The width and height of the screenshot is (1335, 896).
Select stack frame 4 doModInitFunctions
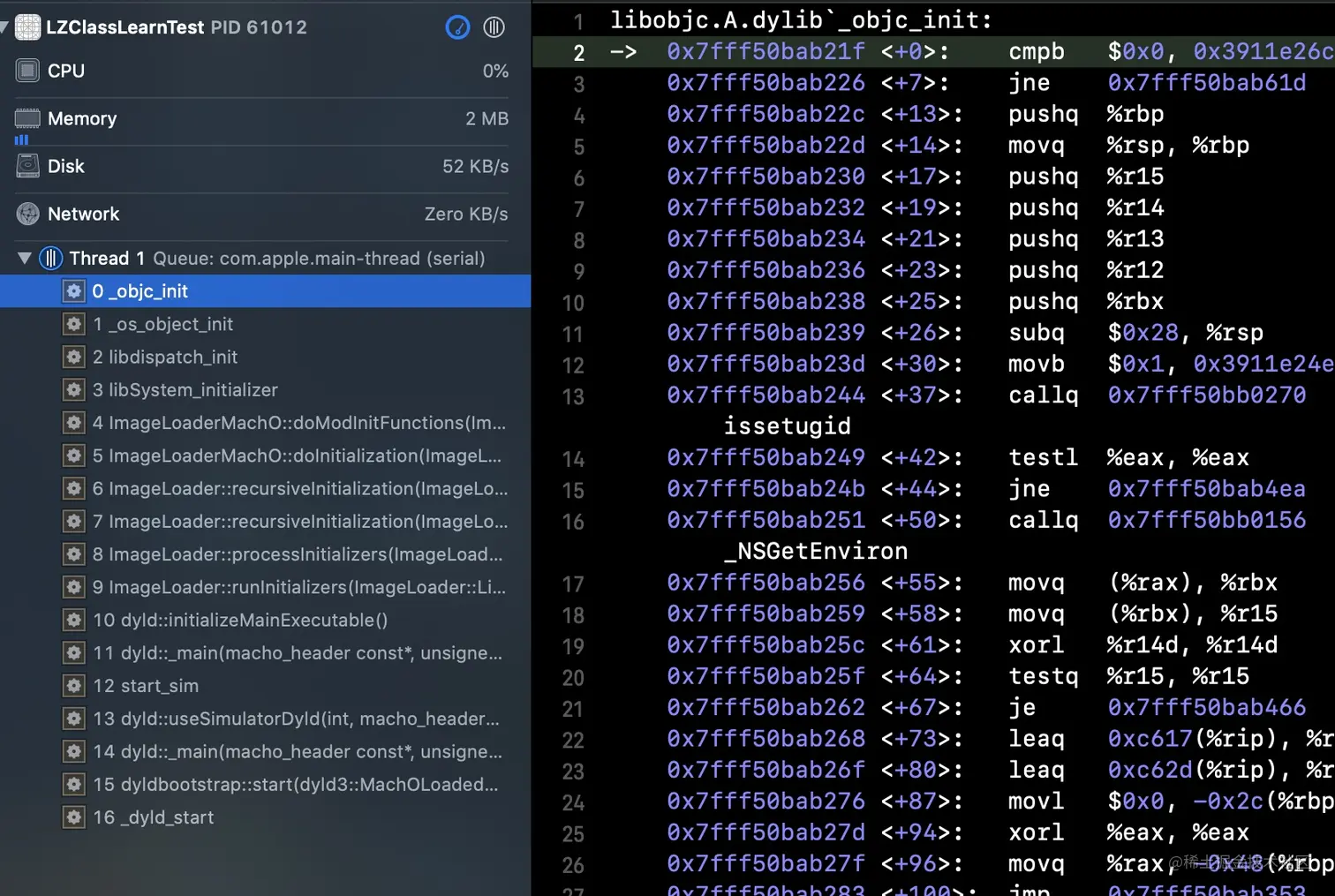coord(265,423)
